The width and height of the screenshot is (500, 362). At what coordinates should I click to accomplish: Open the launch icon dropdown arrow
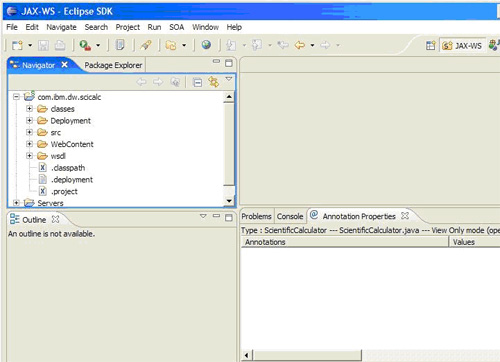tap(98, 45)
